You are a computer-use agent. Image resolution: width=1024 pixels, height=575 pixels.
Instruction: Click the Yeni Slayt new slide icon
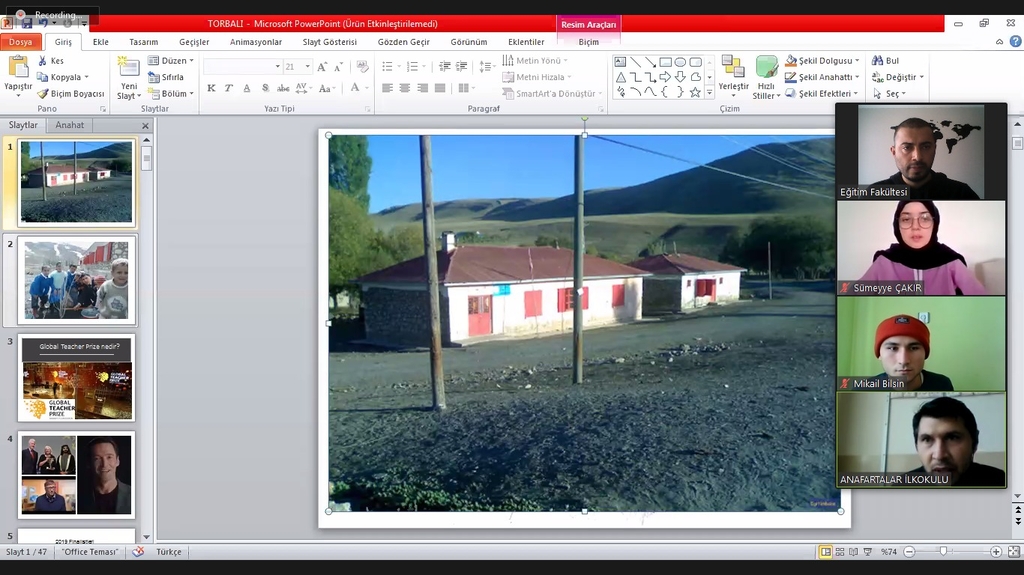[128, 68]
